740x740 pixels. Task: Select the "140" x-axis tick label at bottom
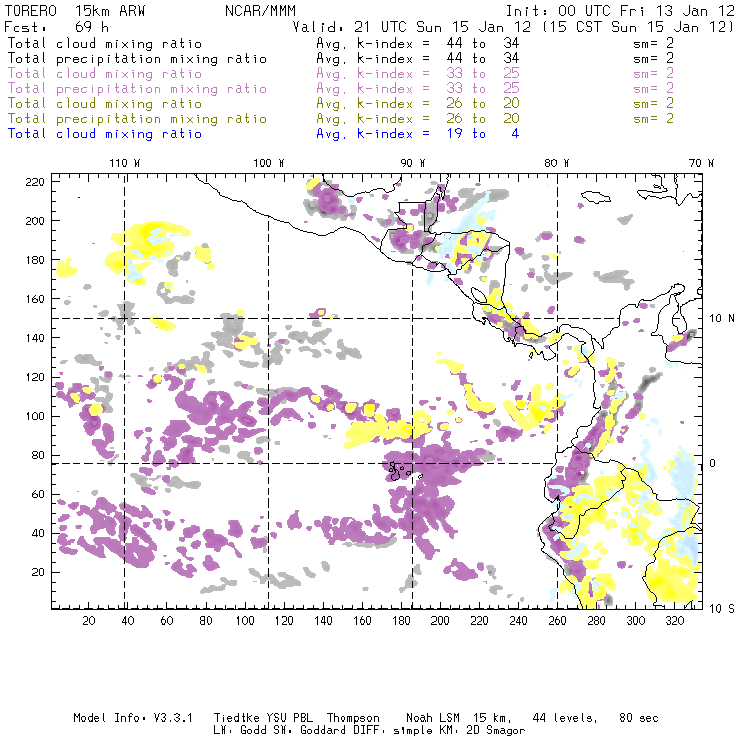(x=323, y=621)
